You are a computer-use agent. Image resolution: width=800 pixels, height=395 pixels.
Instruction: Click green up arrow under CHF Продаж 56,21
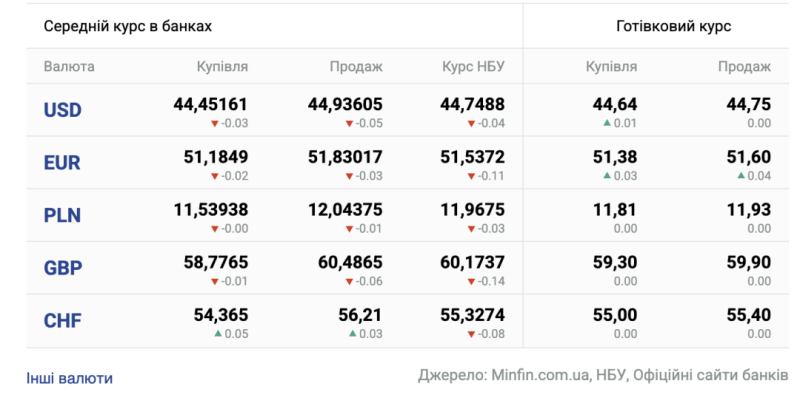[x=353, y=334]
